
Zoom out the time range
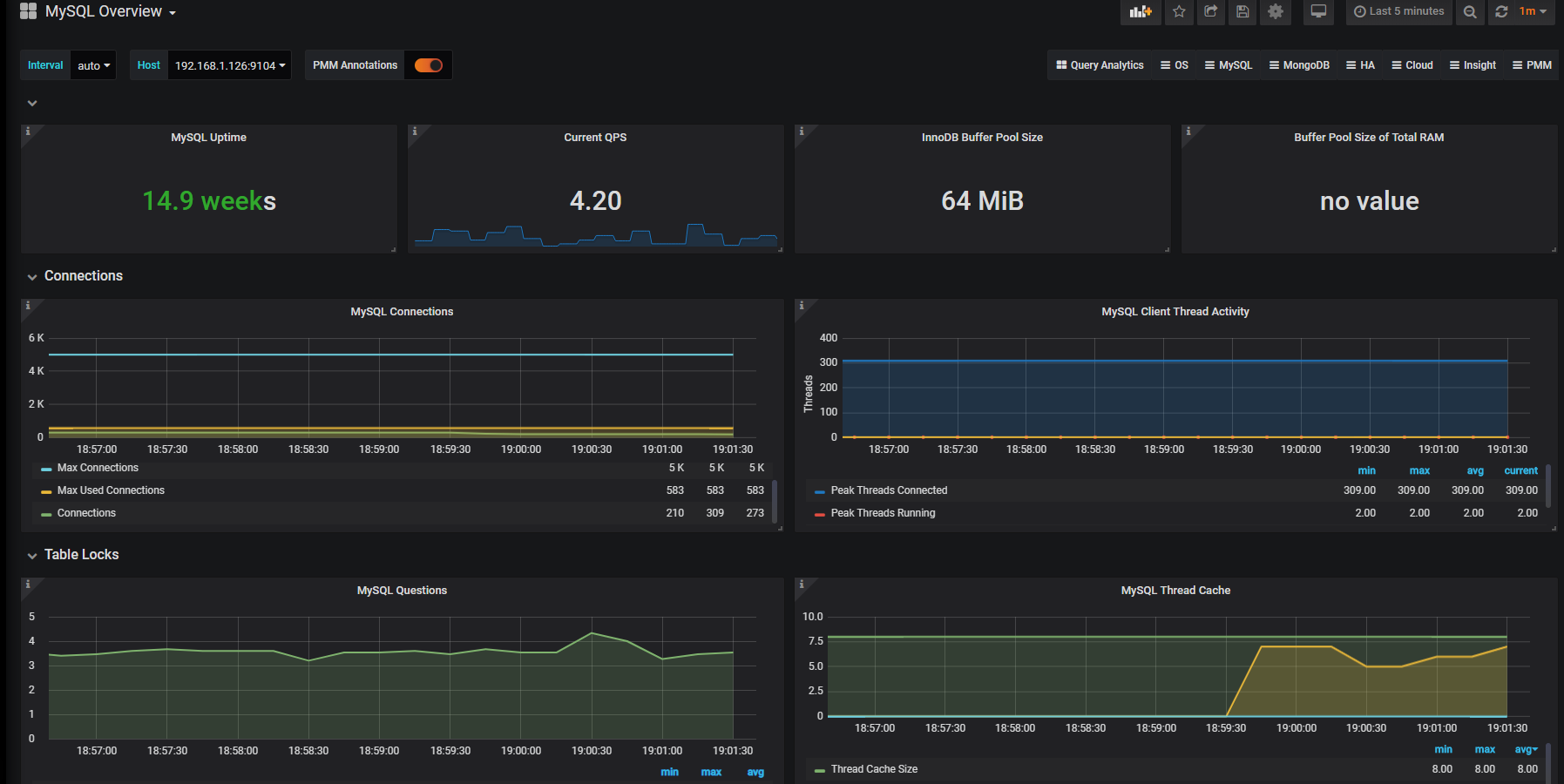(1470, 11)
